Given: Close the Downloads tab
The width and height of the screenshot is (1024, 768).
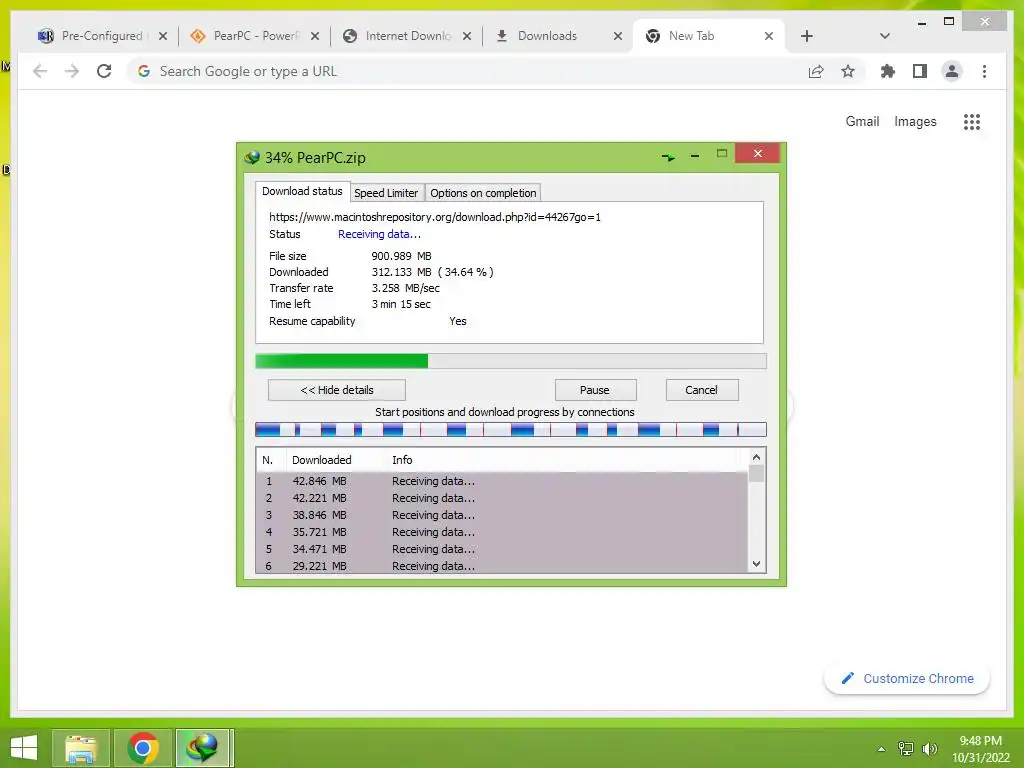Looking at the screenshot, I should (x=618, y=36).
